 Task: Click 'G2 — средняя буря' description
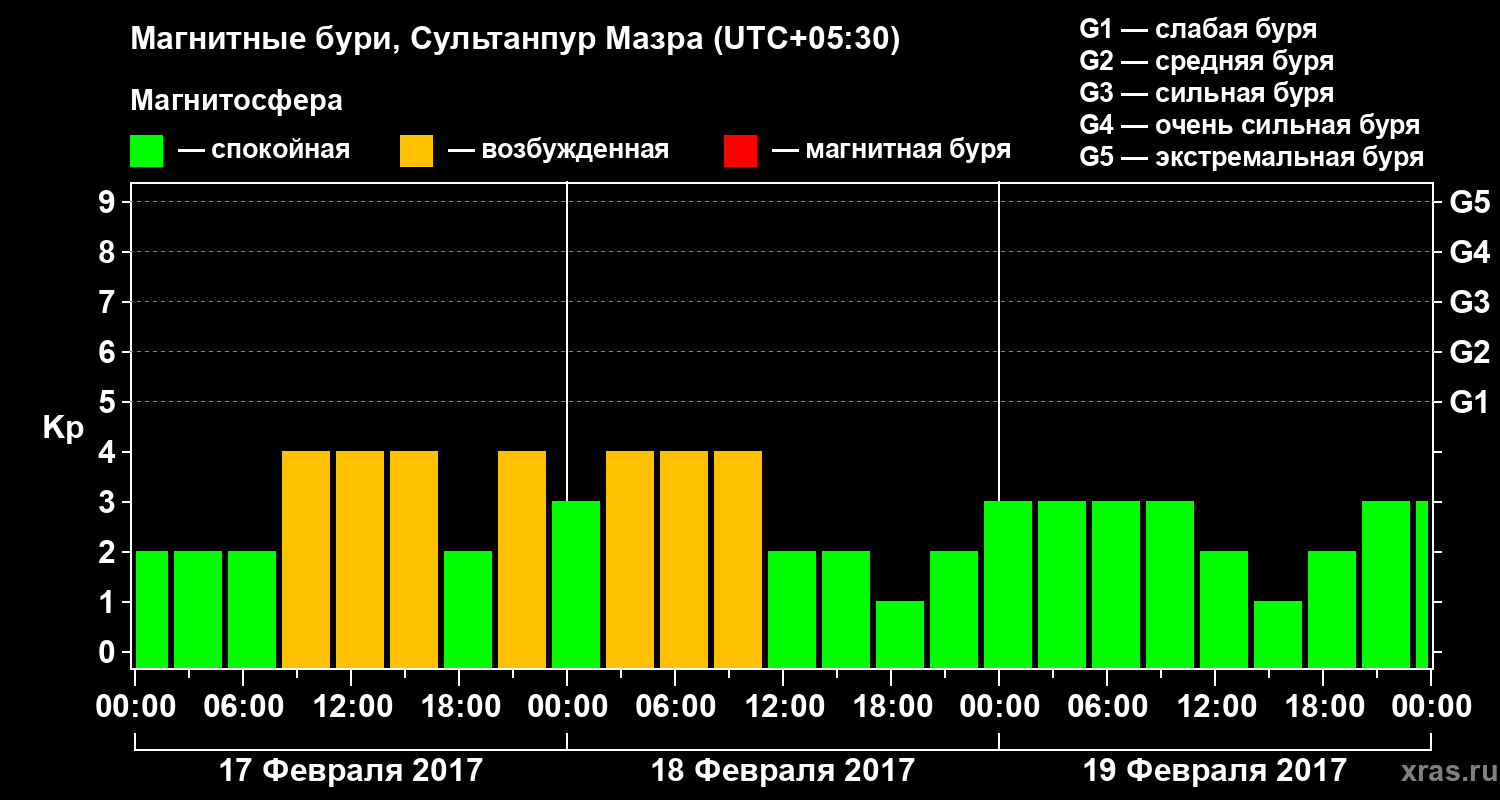1207,61
